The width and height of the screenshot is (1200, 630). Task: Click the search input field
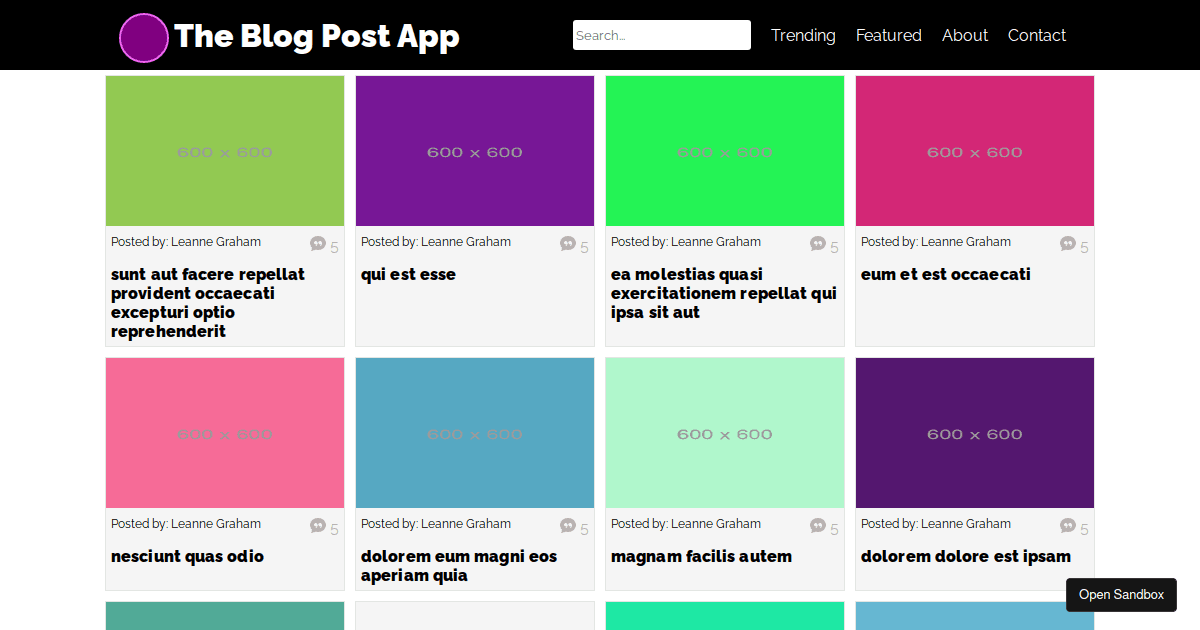point(661,35)
